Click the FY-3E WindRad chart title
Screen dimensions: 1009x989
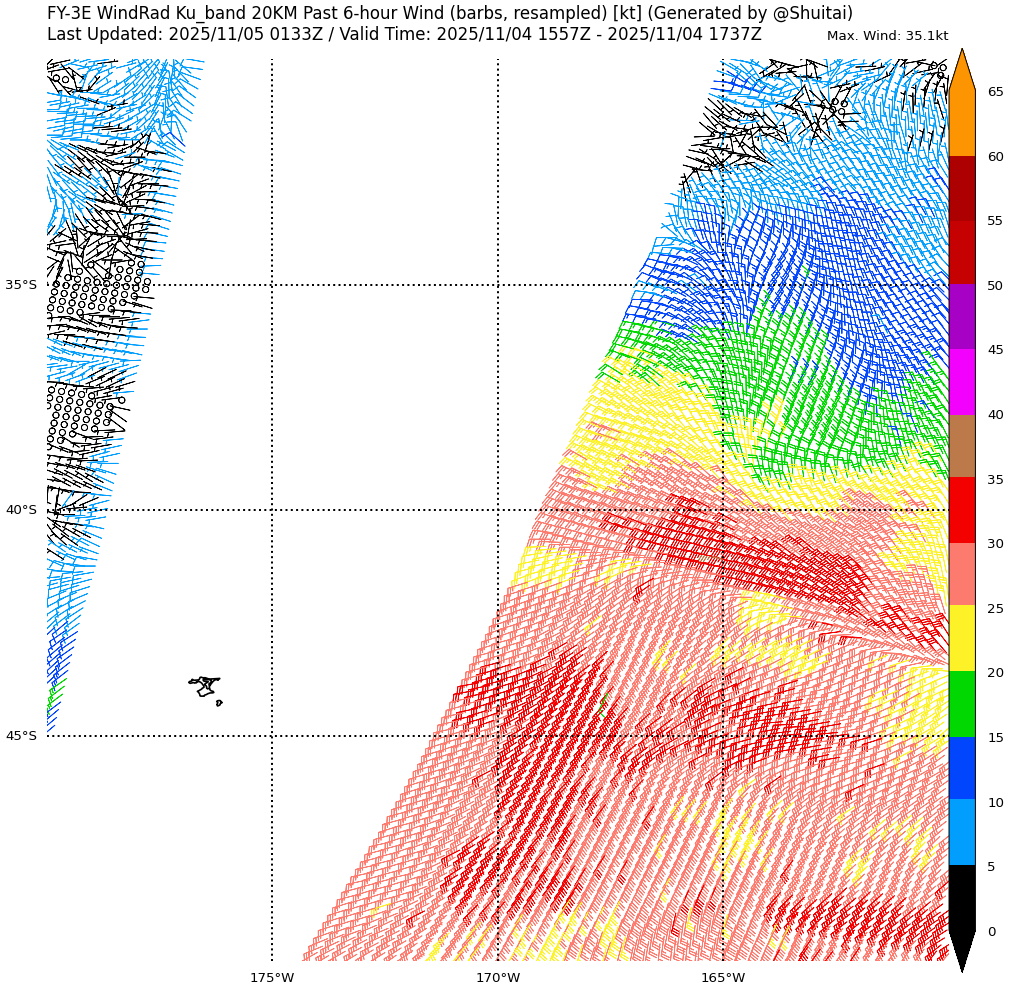tap(450, 13)
